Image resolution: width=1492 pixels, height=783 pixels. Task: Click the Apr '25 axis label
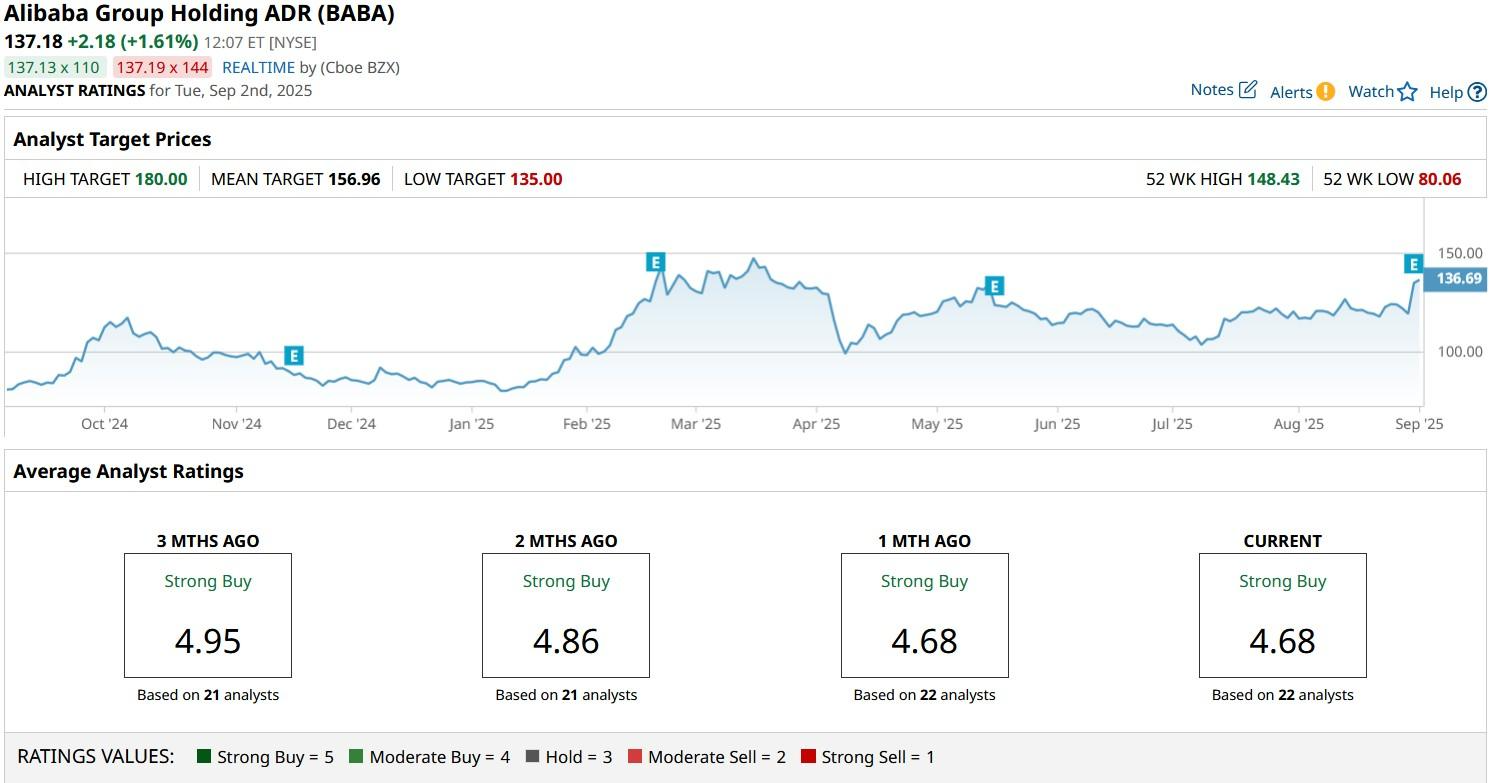pyautogui.click(x=816, y=424)
